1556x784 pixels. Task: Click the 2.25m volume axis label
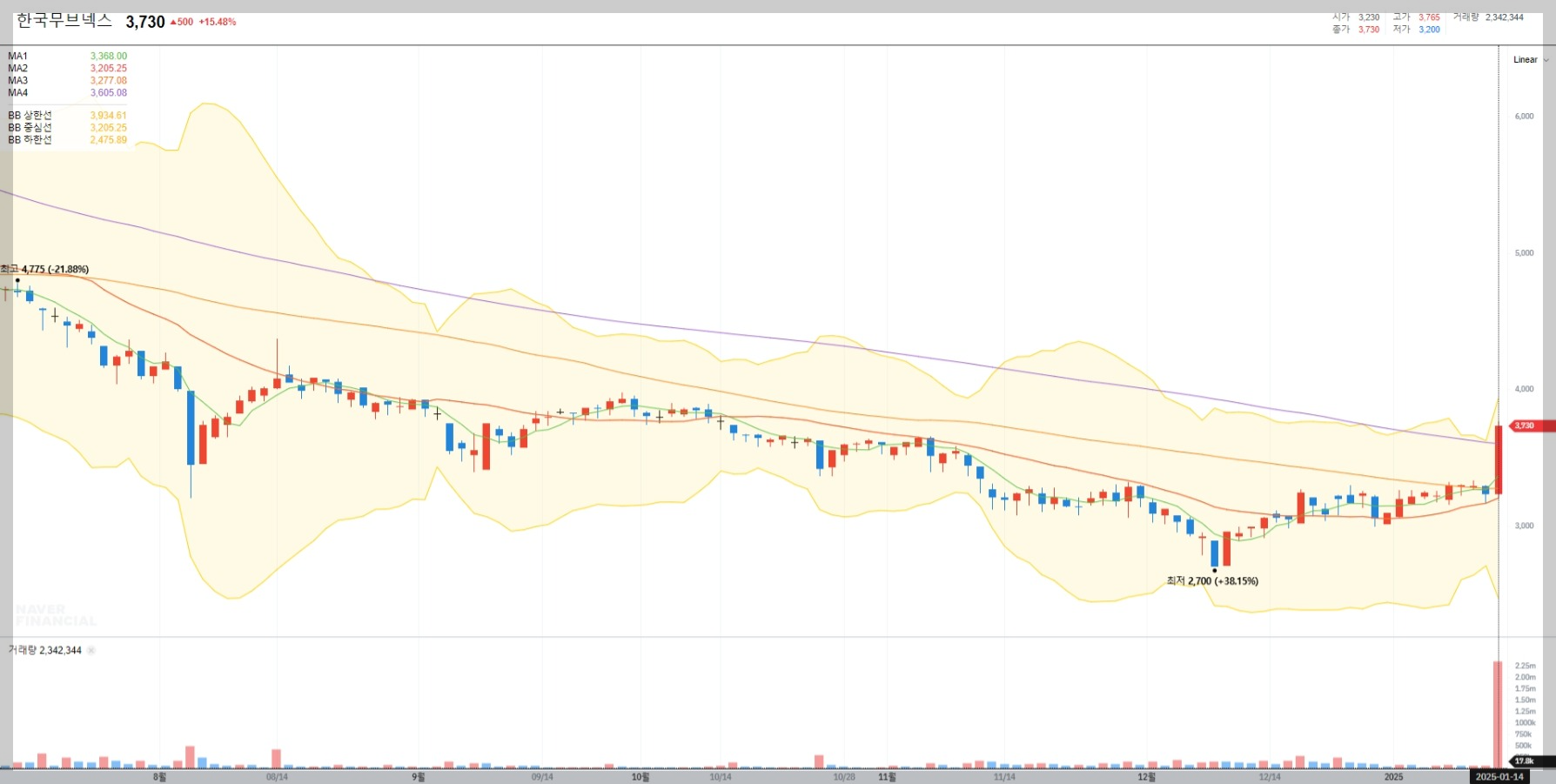click(1525, 666)
